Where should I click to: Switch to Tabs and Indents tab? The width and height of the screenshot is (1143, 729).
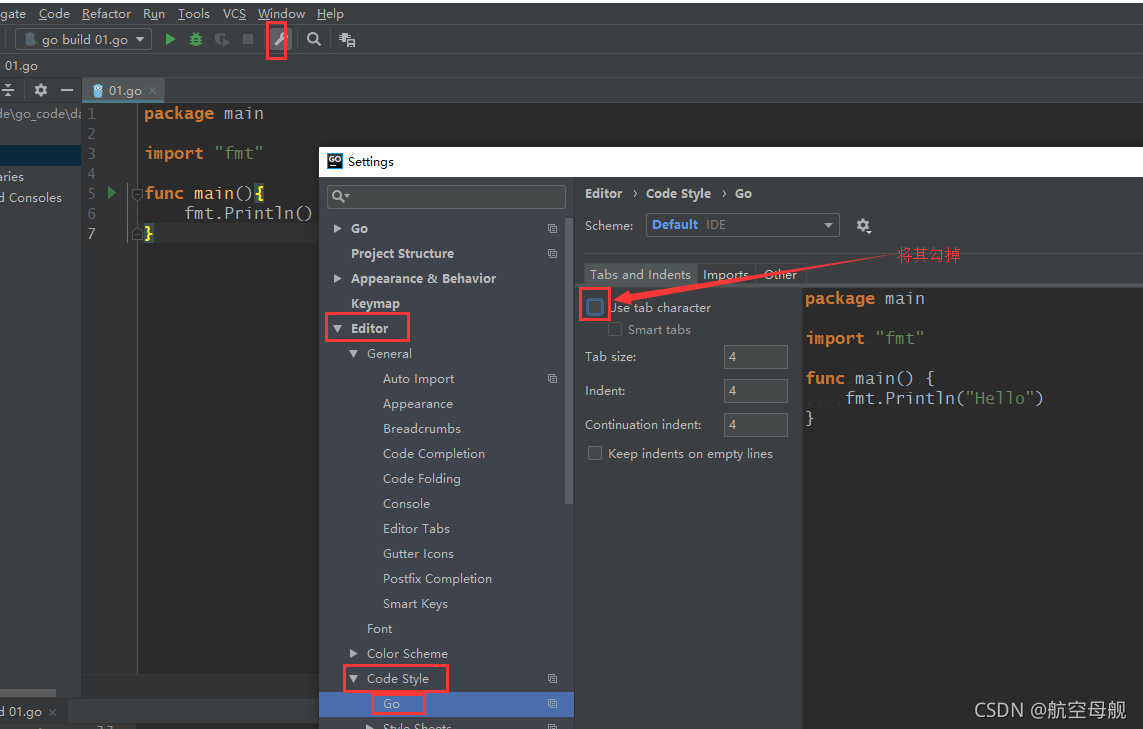pos(640,274)
